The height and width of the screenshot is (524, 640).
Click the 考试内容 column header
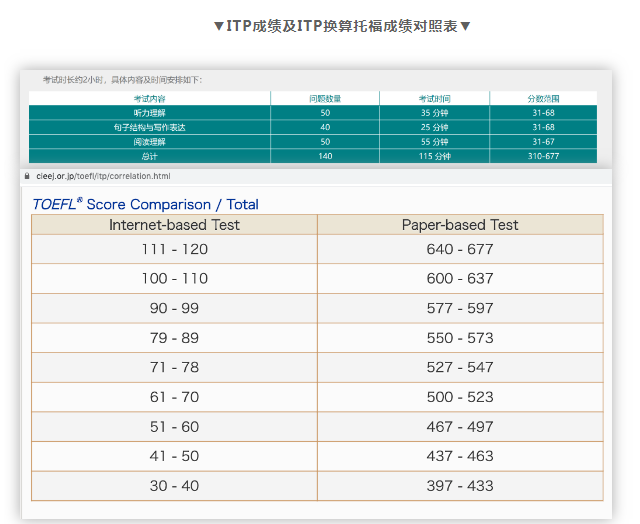(149, 98)
